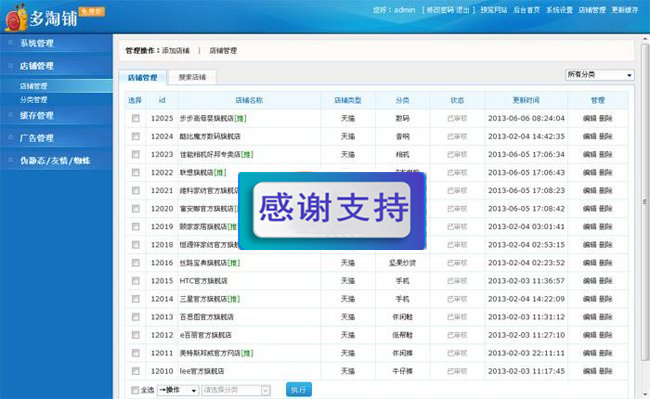Open the 操作 bulk action dropdown
This screenshot has width=650, height=399.
coord(177,390)
